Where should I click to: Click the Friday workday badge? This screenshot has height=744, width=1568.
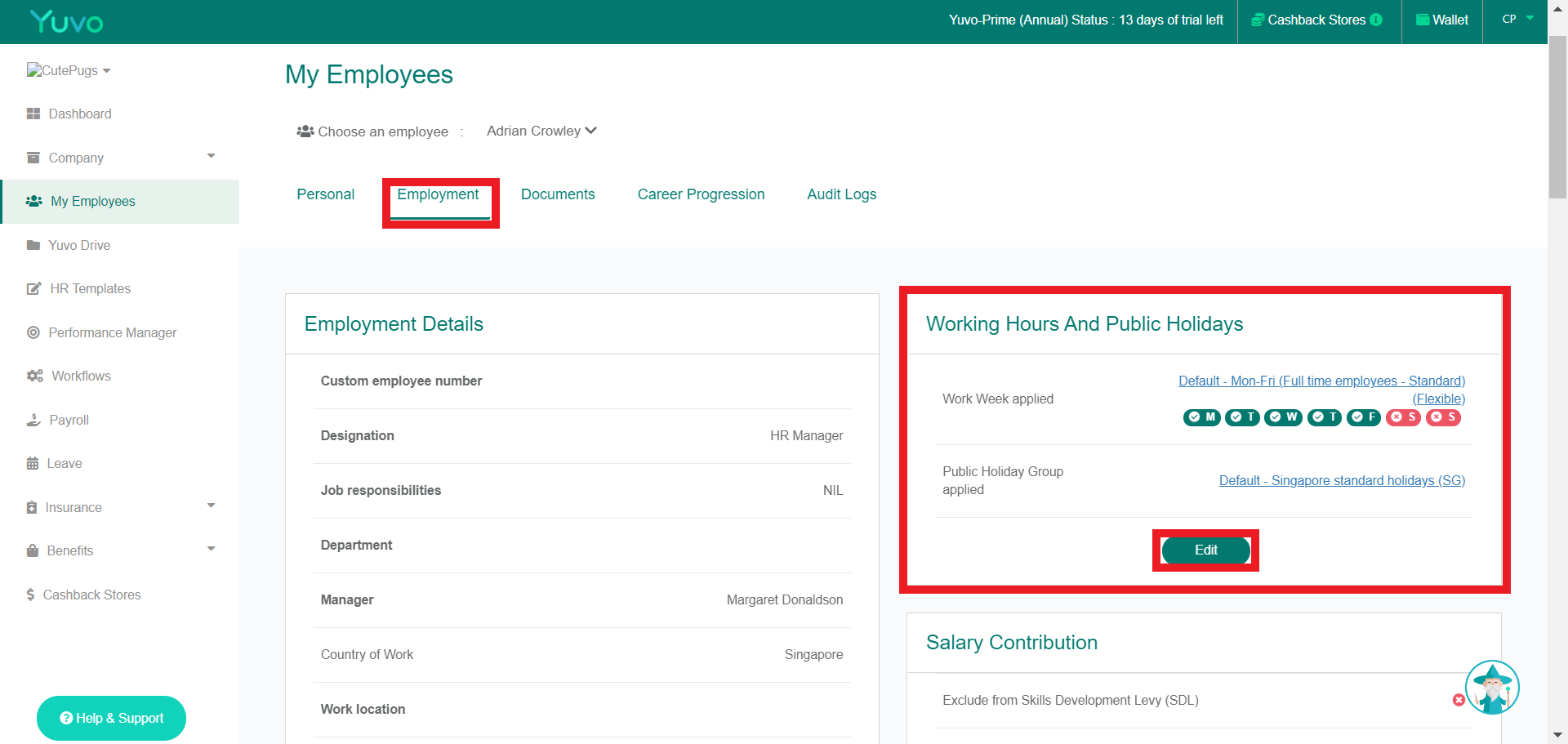pos(1364,417)
